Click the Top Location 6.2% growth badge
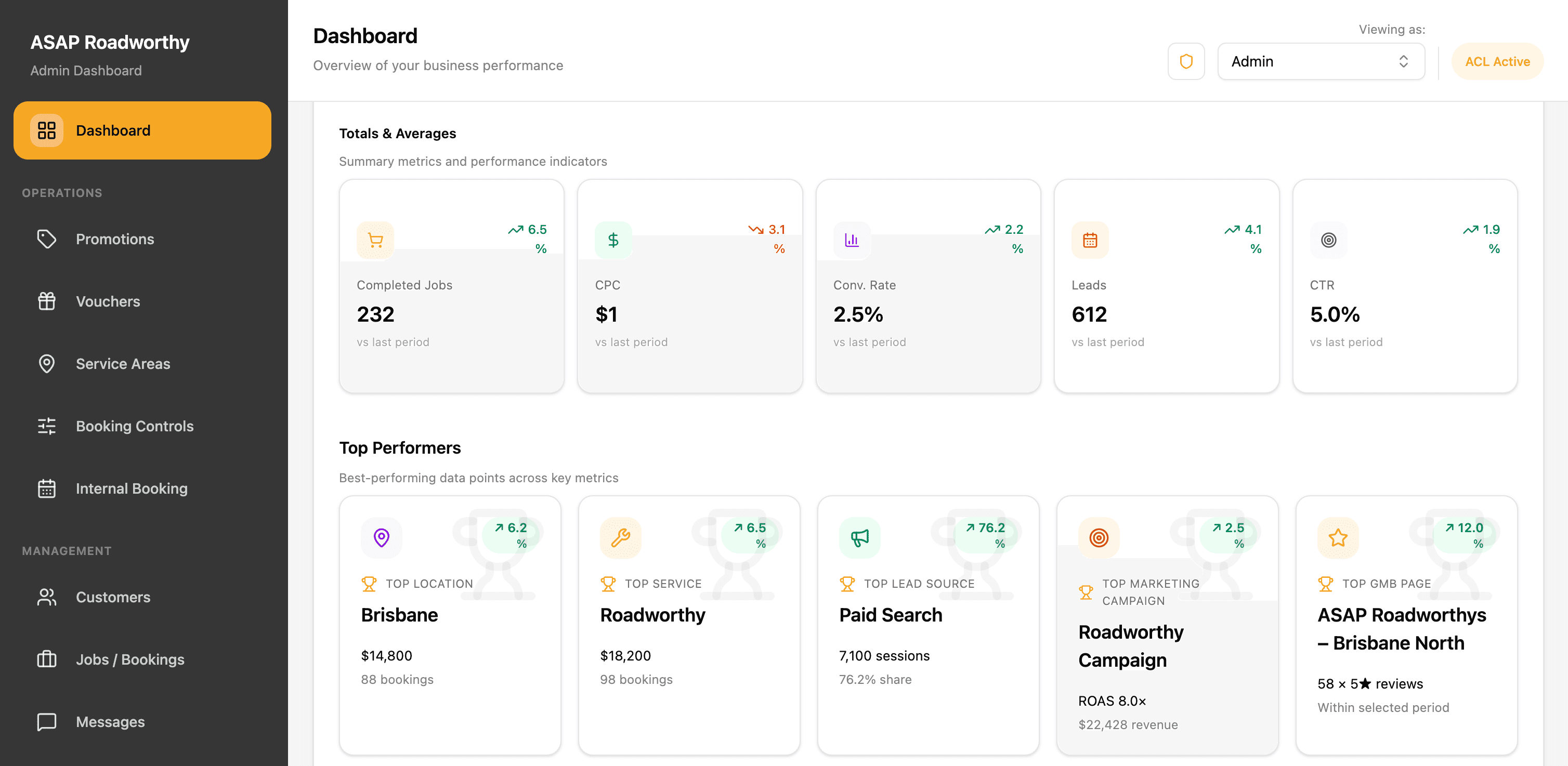 pos(511,535)
